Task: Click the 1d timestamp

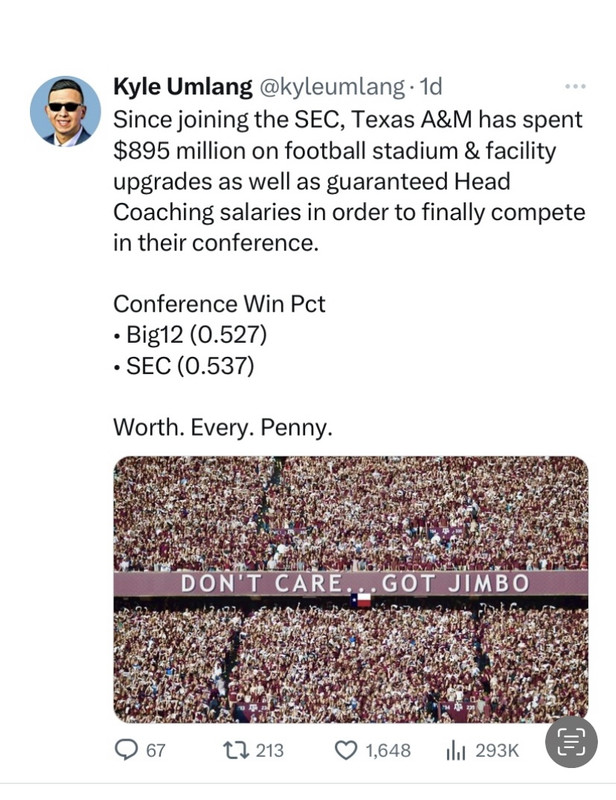Action: [x=430, y=87]
